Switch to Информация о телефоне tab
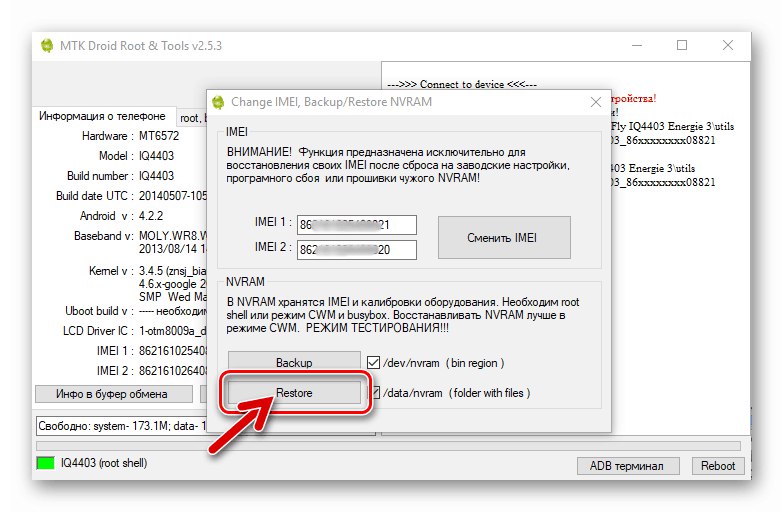This screenshot has height=512, width=784. click(102, 116)
